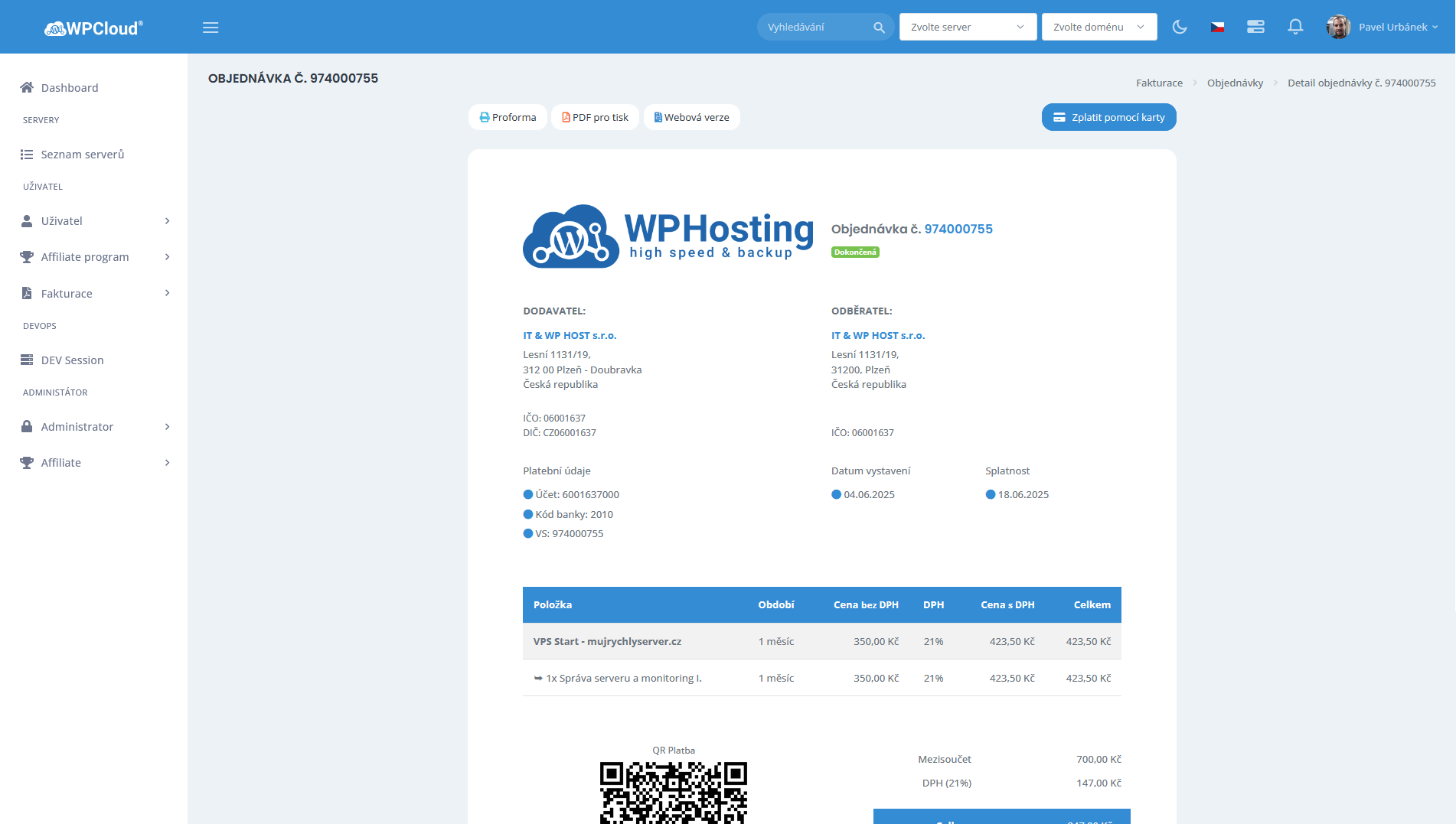The width and height of the screenshot is (1456, 824).
Task: Open the Czech flag language selector
Action: click(x=1217, y=27)
